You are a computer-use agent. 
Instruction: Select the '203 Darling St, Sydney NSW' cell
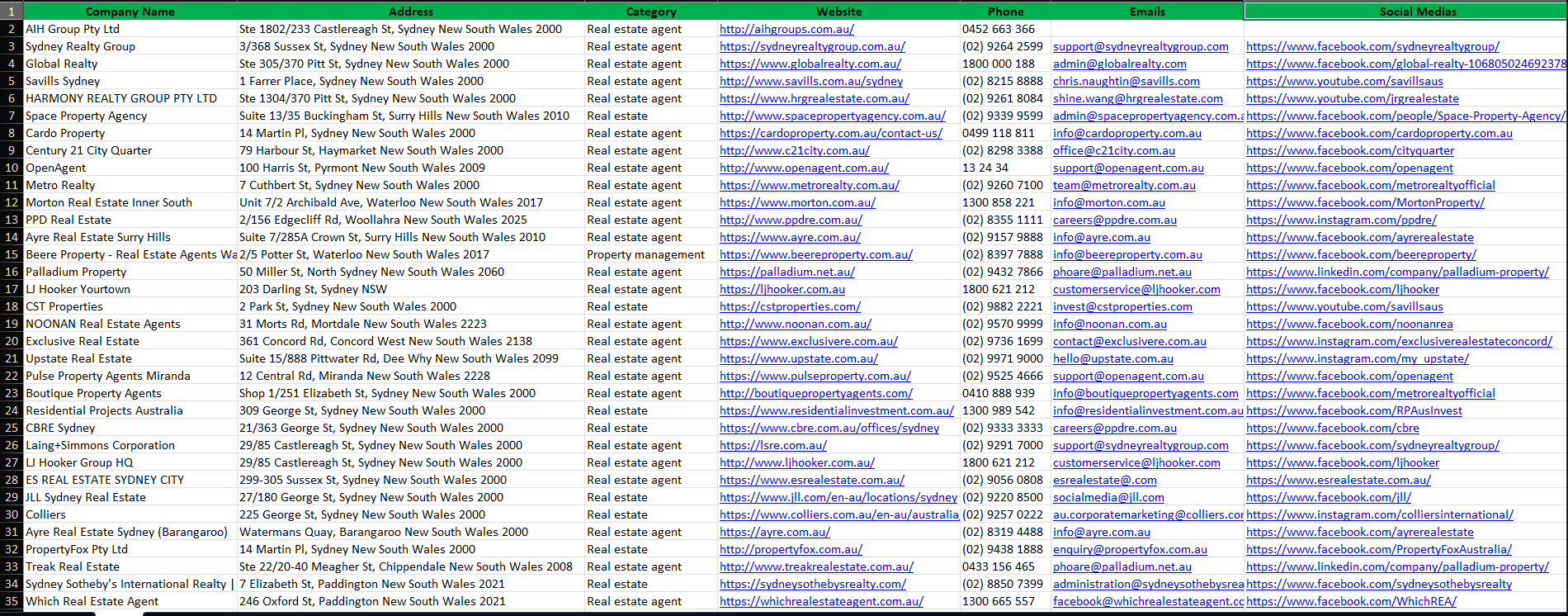pos(411,289)
